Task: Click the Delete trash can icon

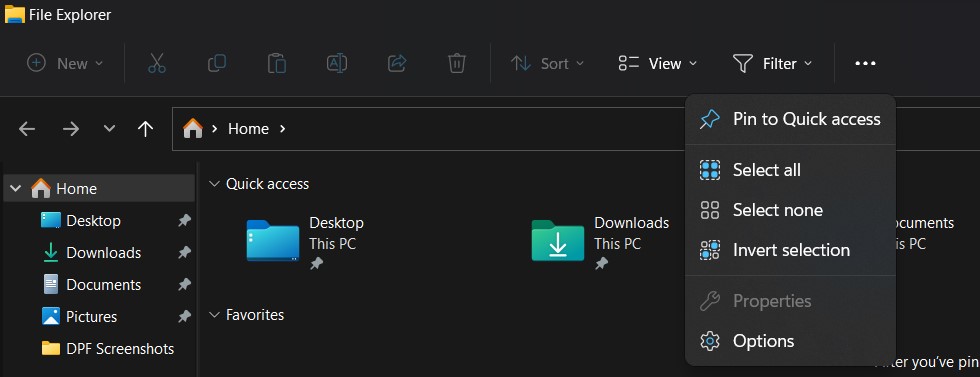Action: (457, 63)
